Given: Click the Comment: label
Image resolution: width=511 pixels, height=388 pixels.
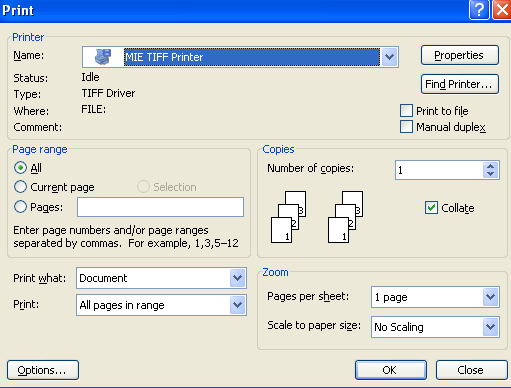Looking at the screenshot, I should (x=38, y=127).
